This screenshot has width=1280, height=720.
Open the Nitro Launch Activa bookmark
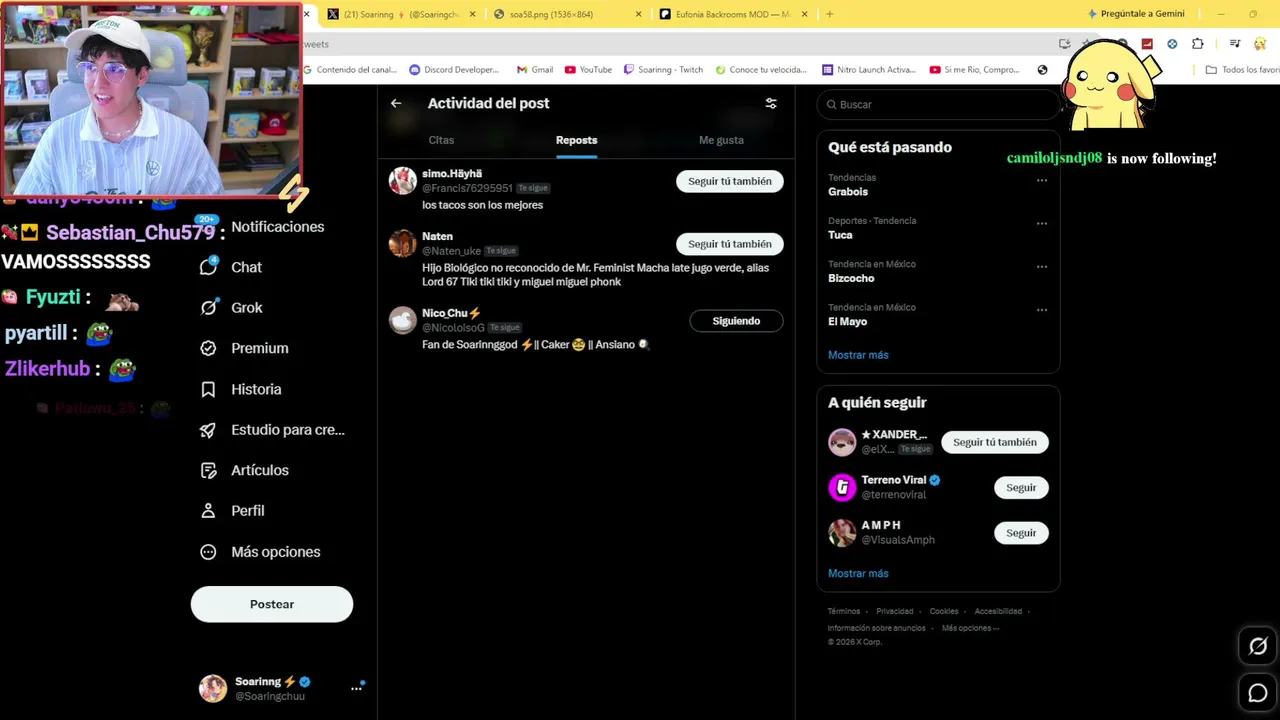pyautogui.click(x=868, y=70)
